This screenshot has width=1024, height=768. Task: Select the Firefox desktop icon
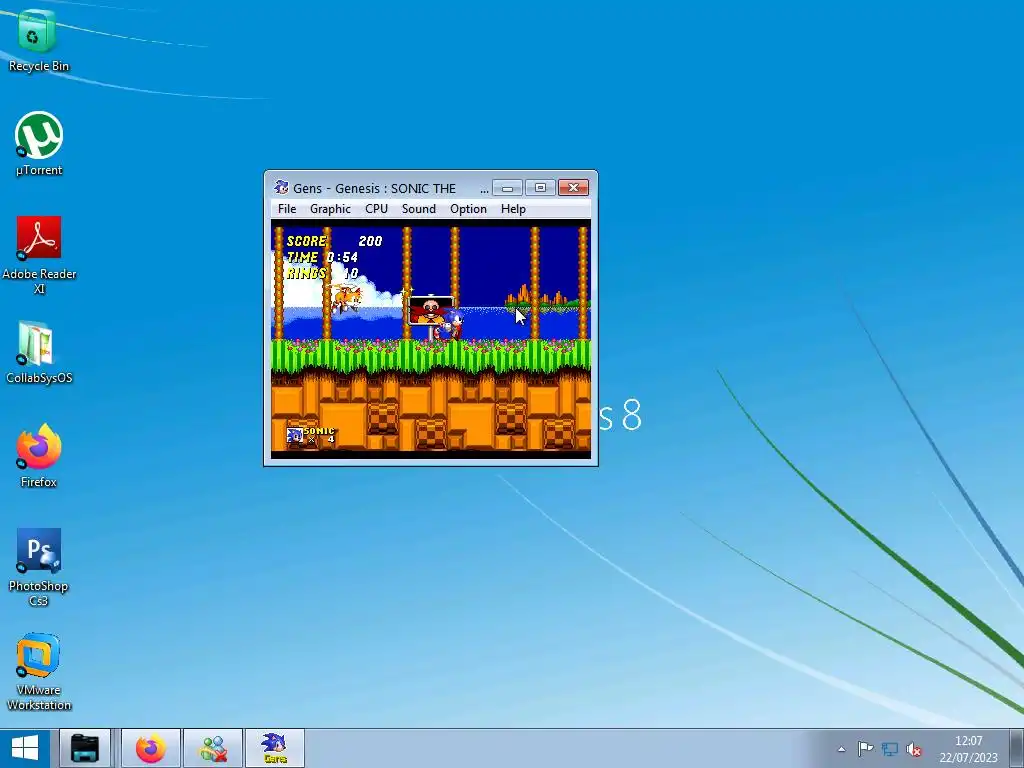click(x=39, y=456)
